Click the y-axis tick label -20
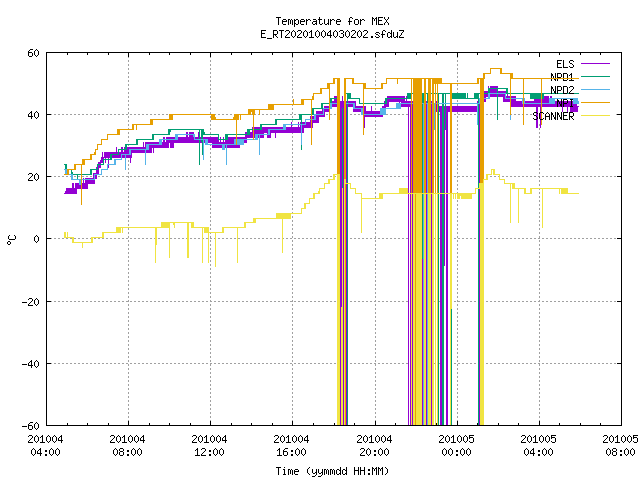Viewport: 640px width, 480px height. tap(31, 302)
